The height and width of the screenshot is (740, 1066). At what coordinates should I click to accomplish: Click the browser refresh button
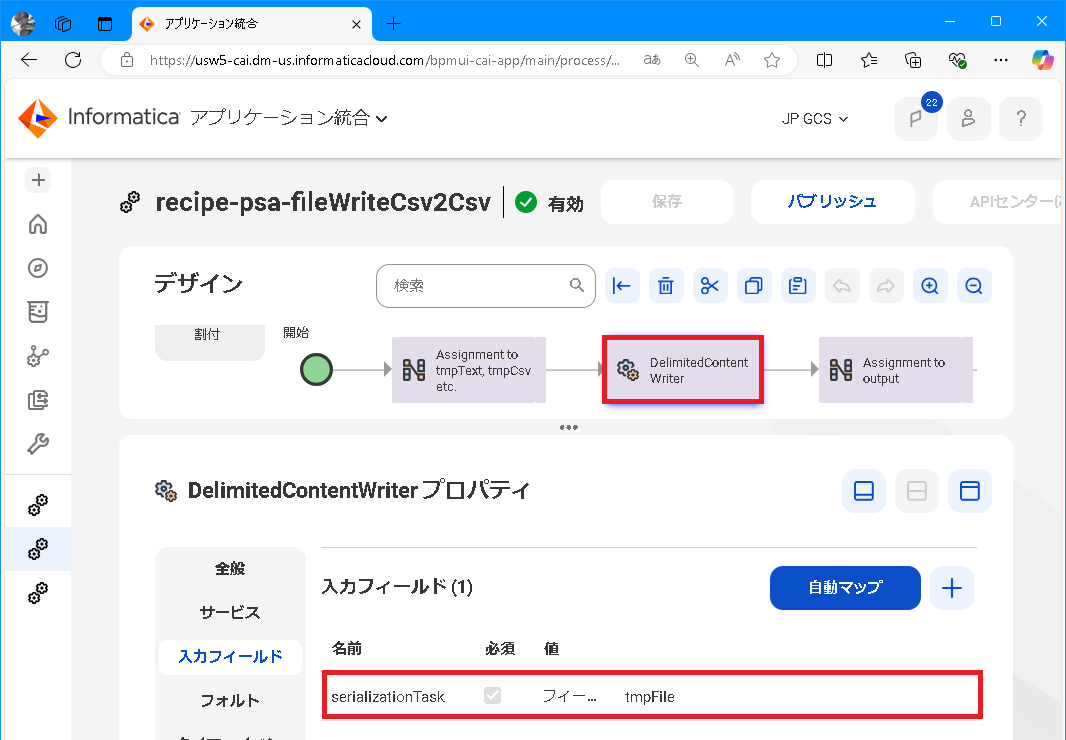point(73,60)
